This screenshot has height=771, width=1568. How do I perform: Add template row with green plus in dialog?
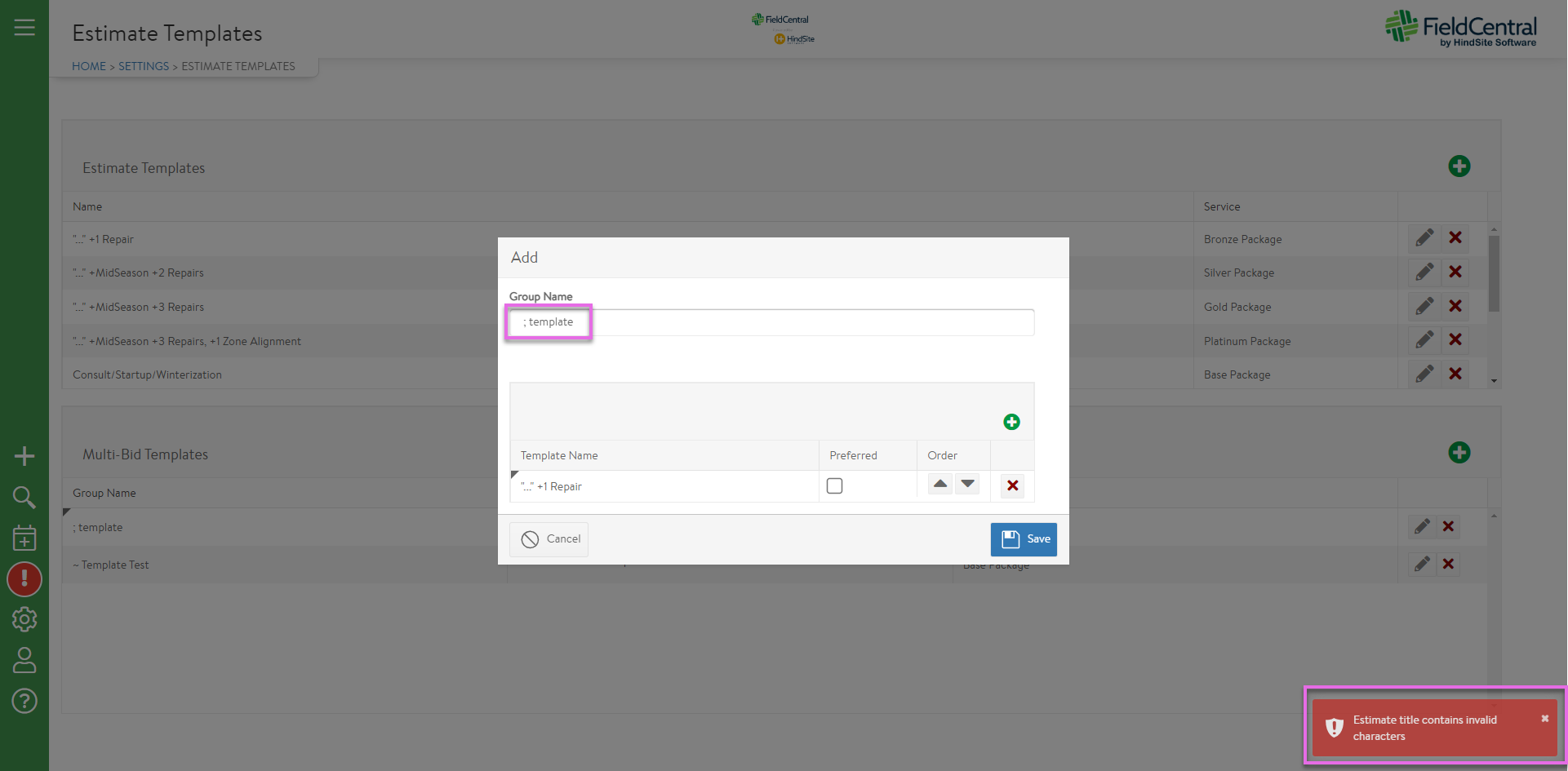click(1011, 422)
